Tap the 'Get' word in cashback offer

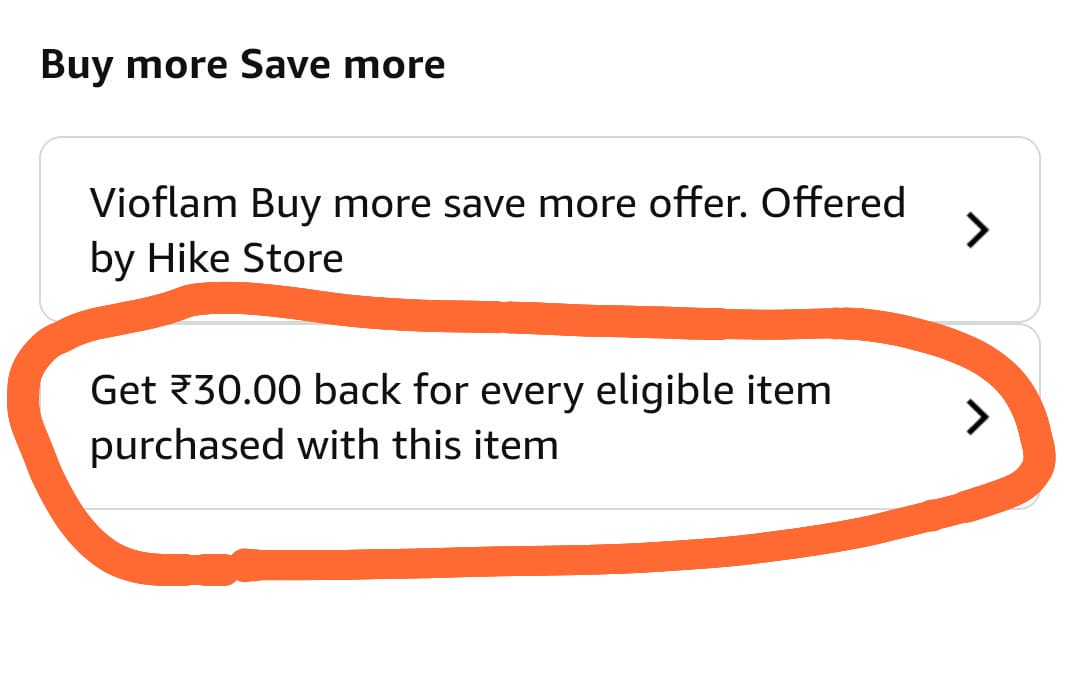coord(122,390)
